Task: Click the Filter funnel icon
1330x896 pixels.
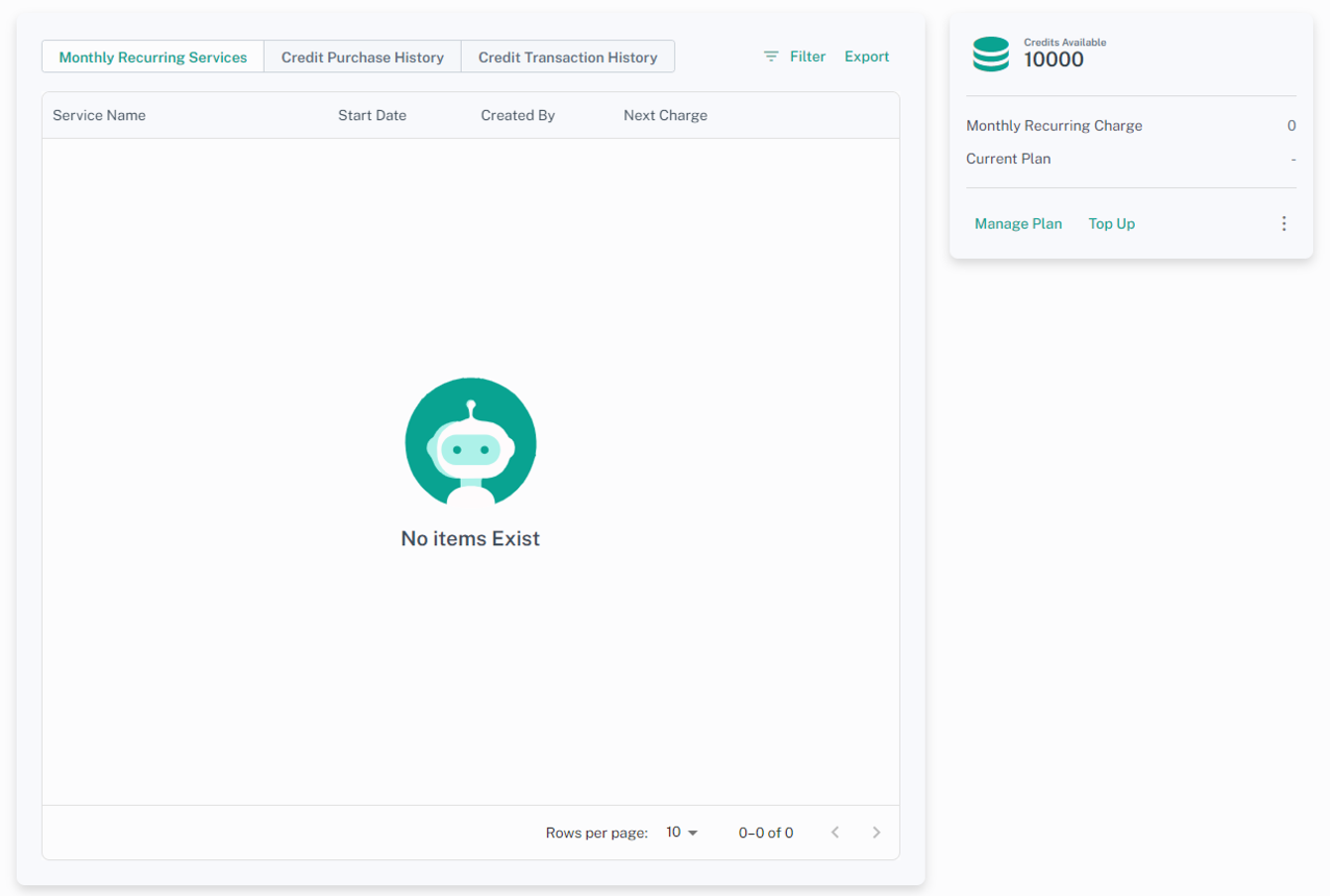Action: click(771, 56)
